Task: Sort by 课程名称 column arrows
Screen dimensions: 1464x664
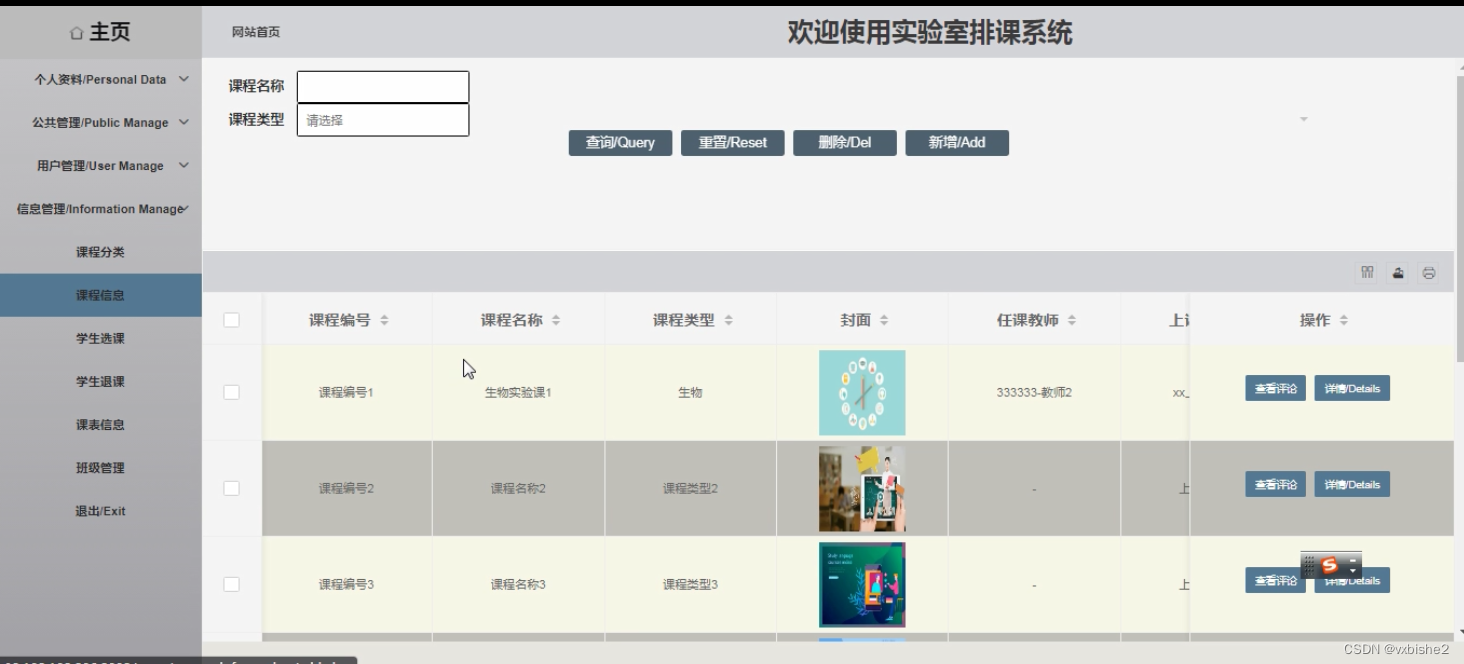Action: pyautogui.click(x=556, y=320)
